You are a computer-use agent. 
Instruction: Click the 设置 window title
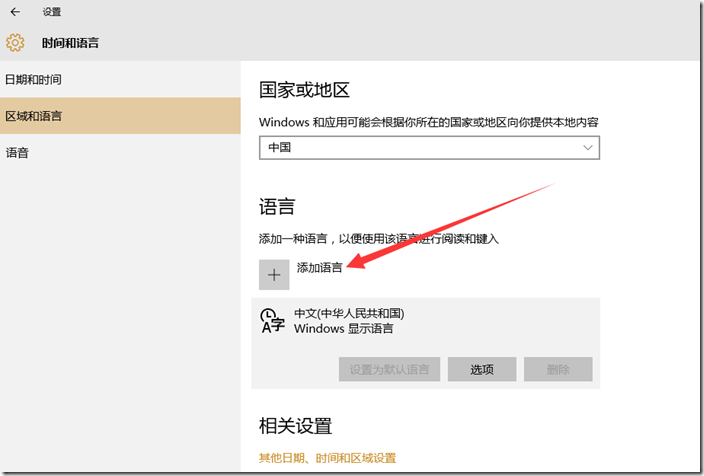point(52,12)
